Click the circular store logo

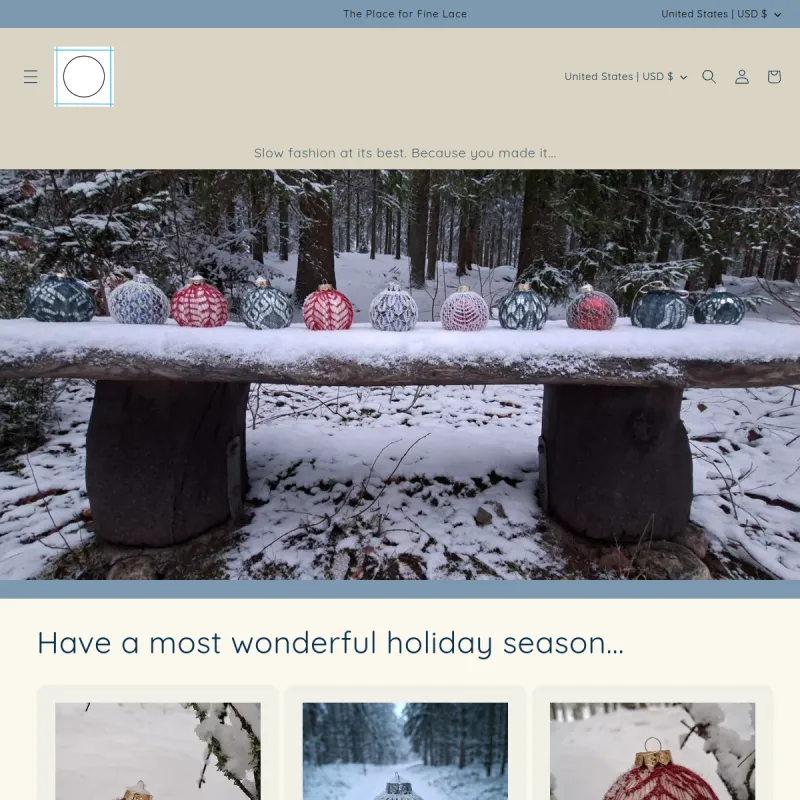(84, 77)
